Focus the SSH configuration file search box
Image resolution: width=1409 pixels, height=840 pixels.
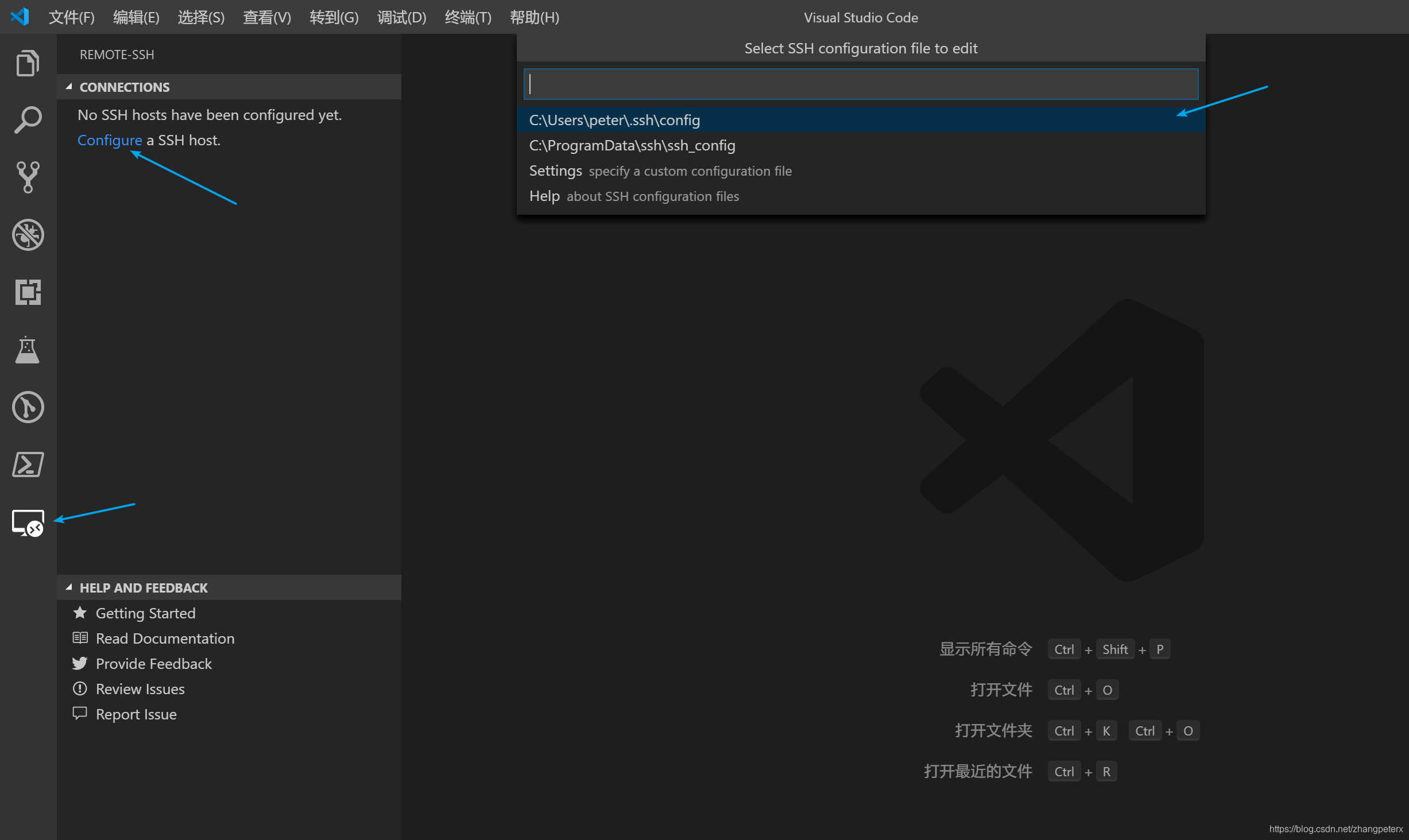click(861, 84)
